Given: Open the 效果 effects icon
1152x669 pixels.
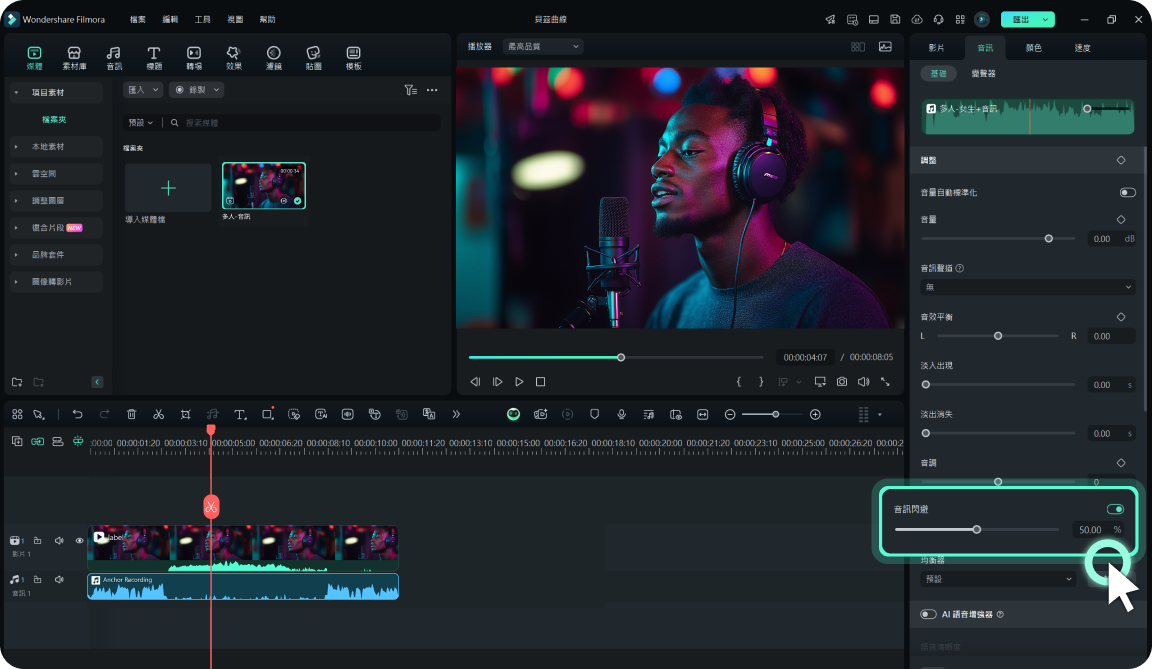Looking at the screenshot, I should [x=234, y=57].
